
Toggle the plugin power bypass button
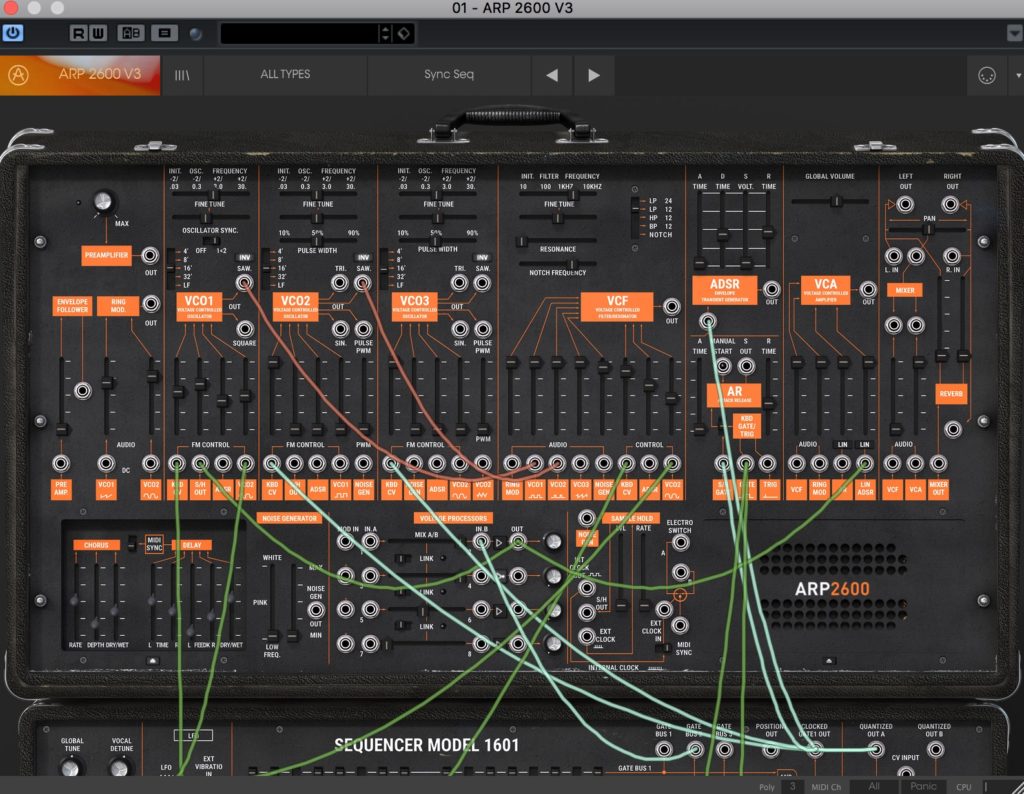(12, 33)
